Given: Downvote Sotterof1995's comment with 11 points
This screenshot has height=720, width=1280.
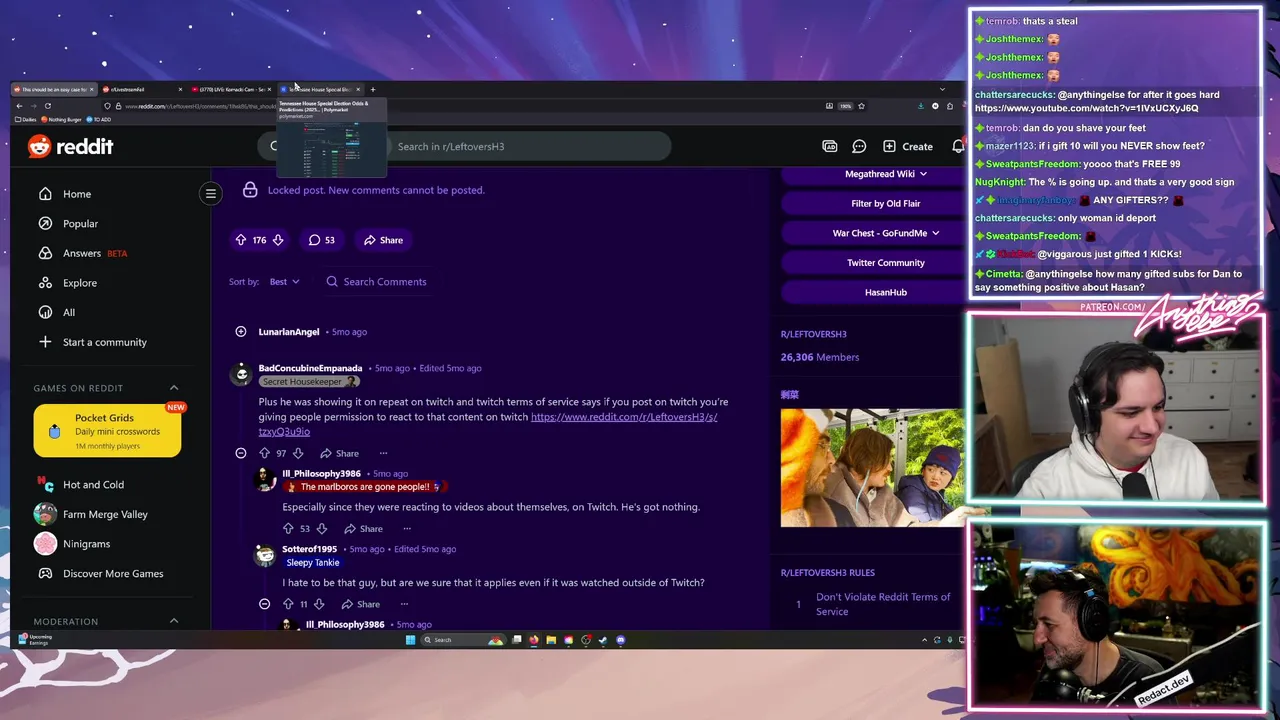Looking at the screenshot, I should (x=319, y=604).
